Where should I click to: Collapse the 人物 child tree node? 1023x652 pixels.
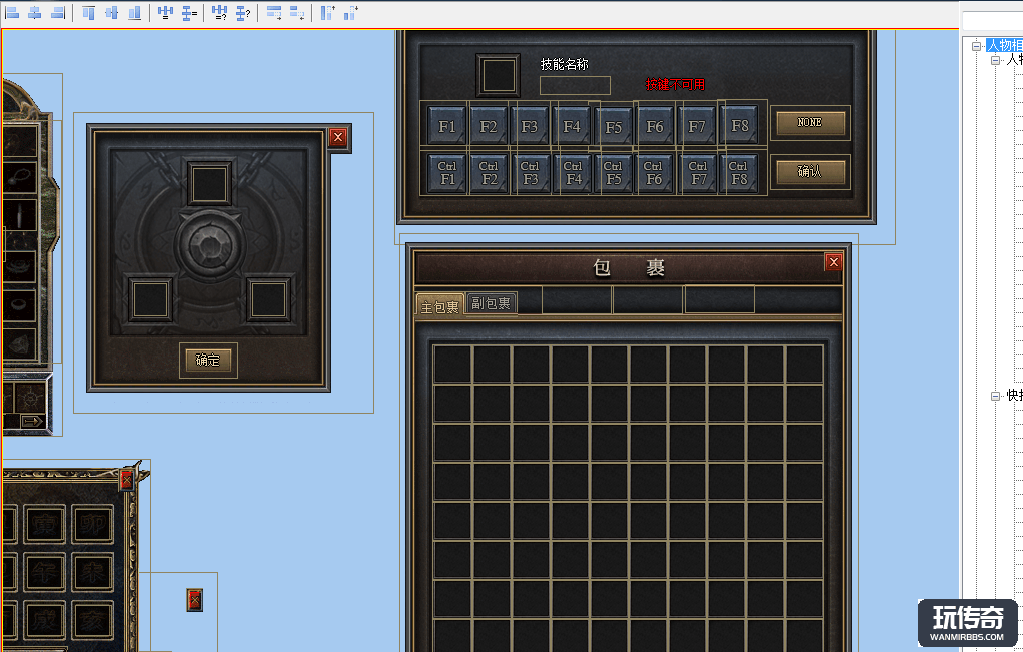click(x=996, y=60)
